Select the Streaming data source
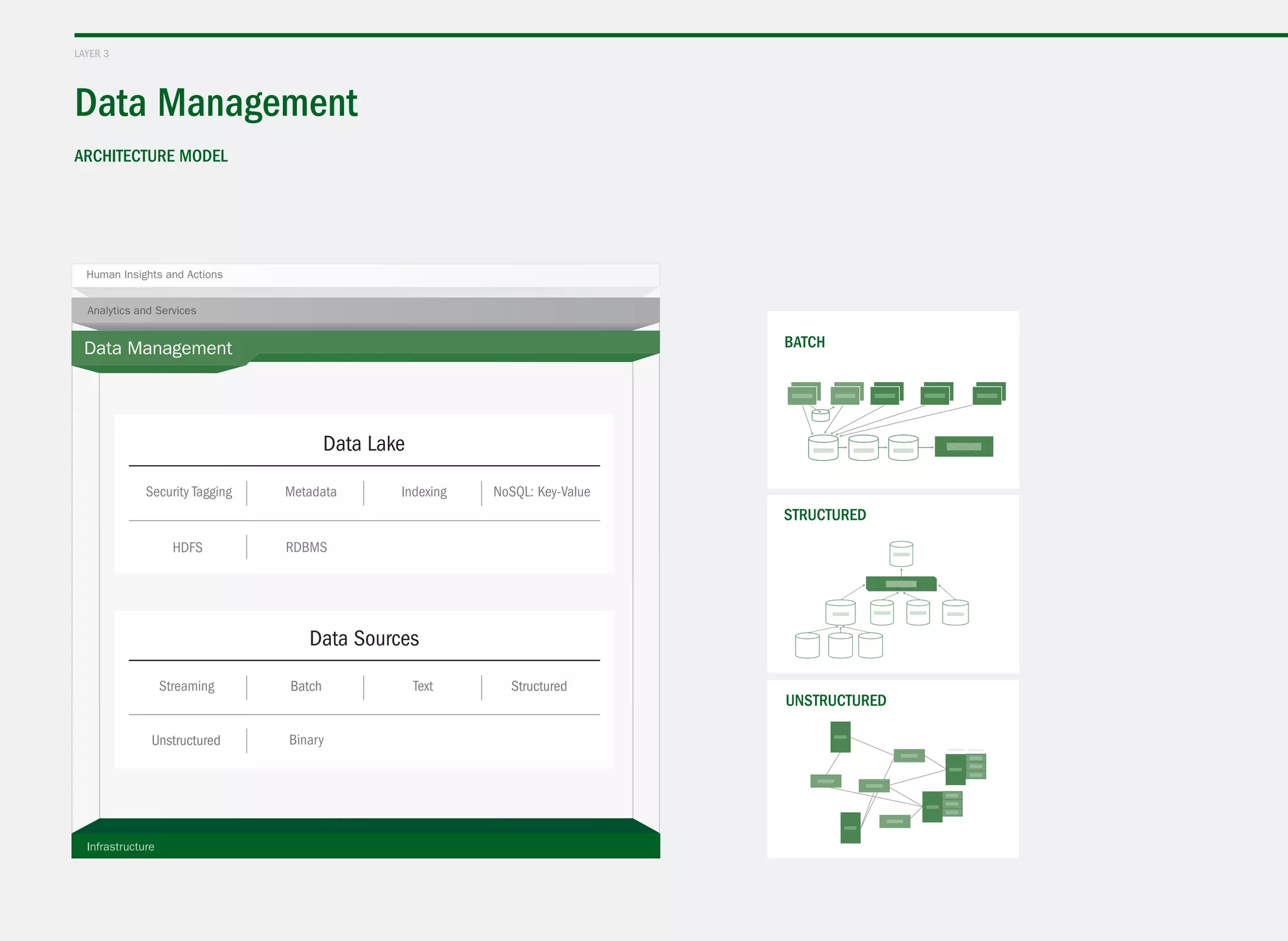The height and width of the screenshot is (941, 1288). (187, 686)
